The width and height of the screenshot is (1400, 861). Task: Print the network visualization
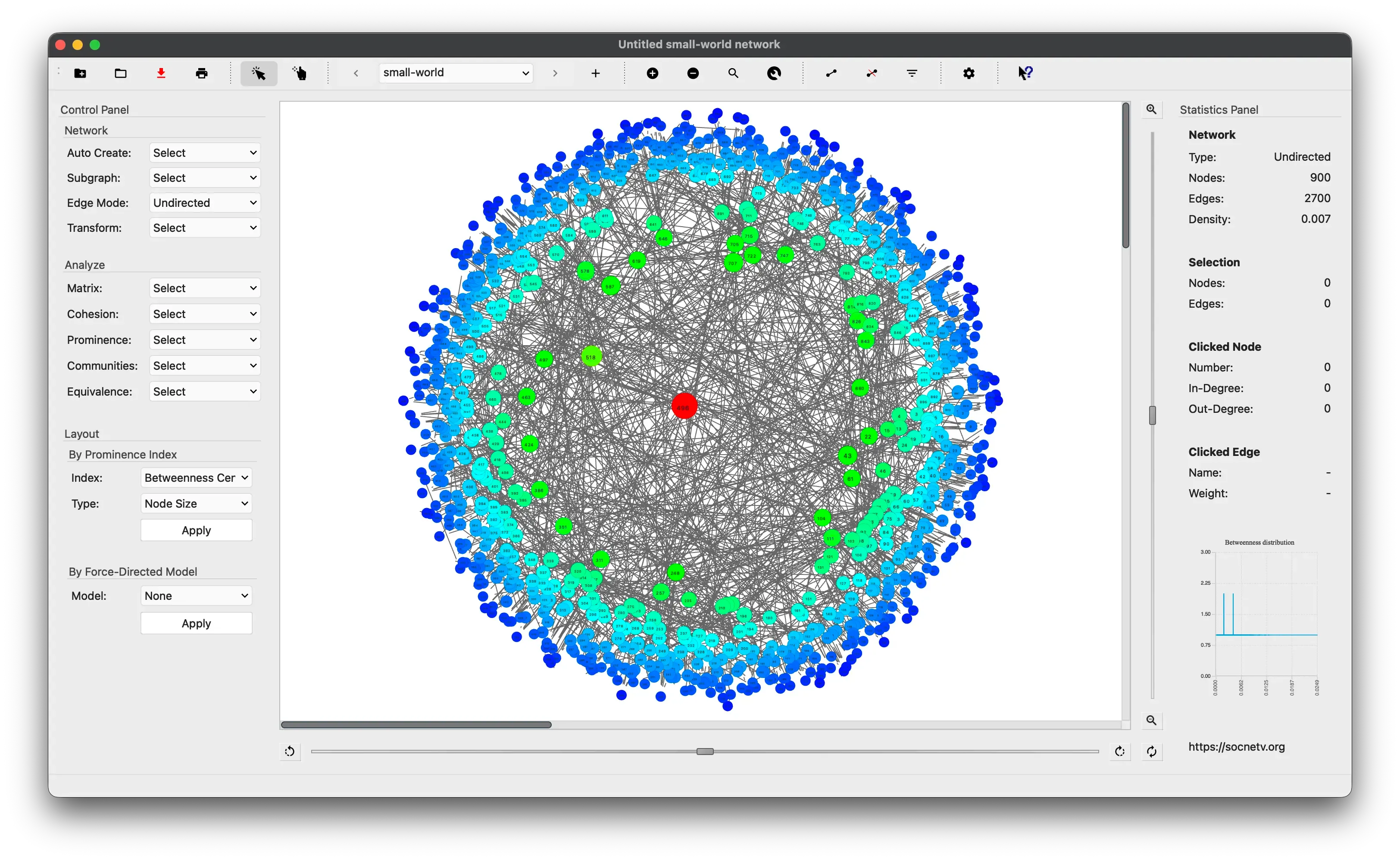202,73
